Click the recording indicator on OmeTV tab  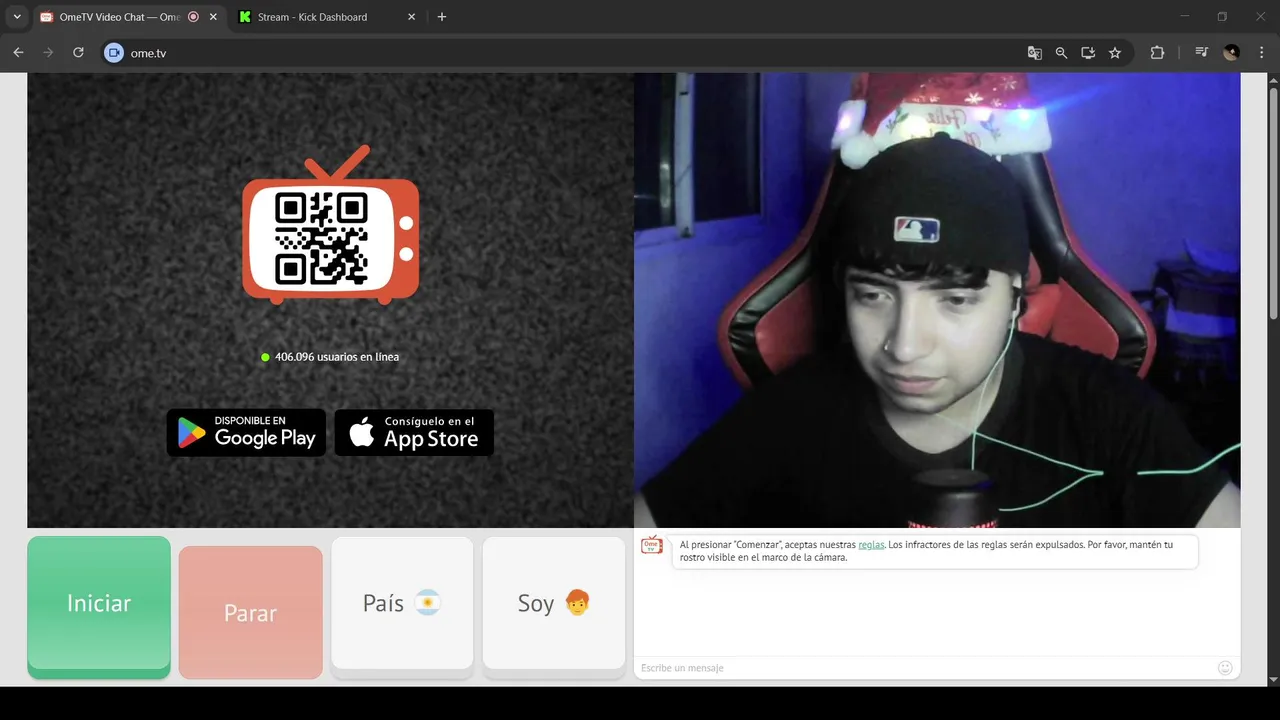point(193,17)
